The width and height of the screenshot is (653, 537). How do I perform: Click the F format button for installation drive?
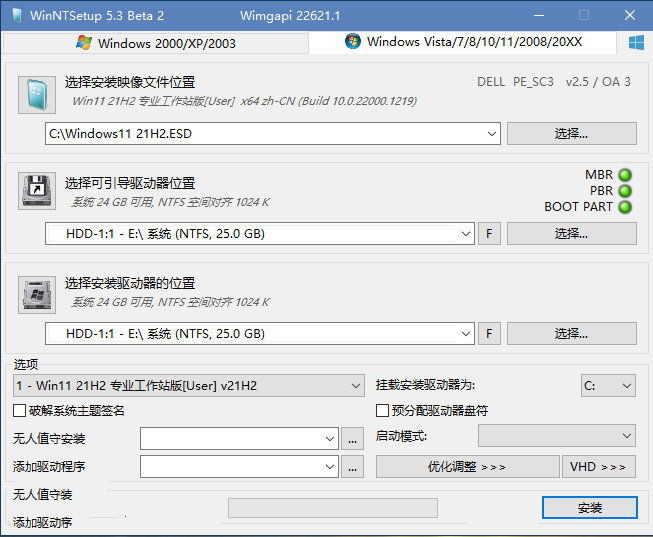point(489,334)
